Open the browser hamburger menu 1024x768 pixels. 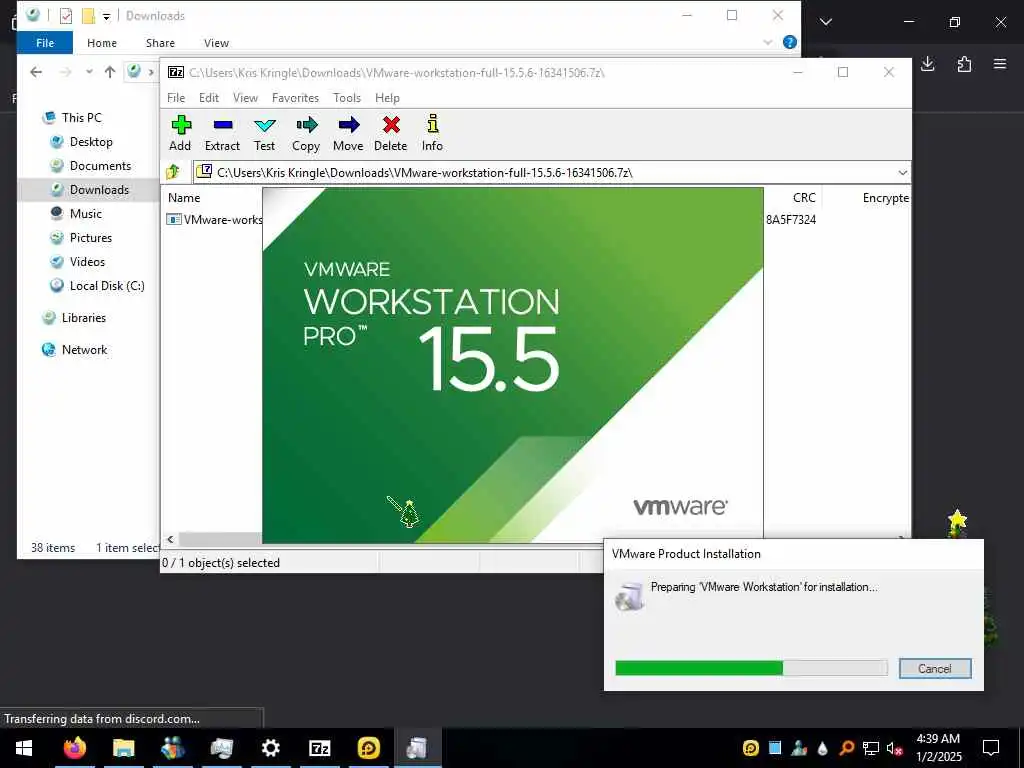coord(1000,64)
